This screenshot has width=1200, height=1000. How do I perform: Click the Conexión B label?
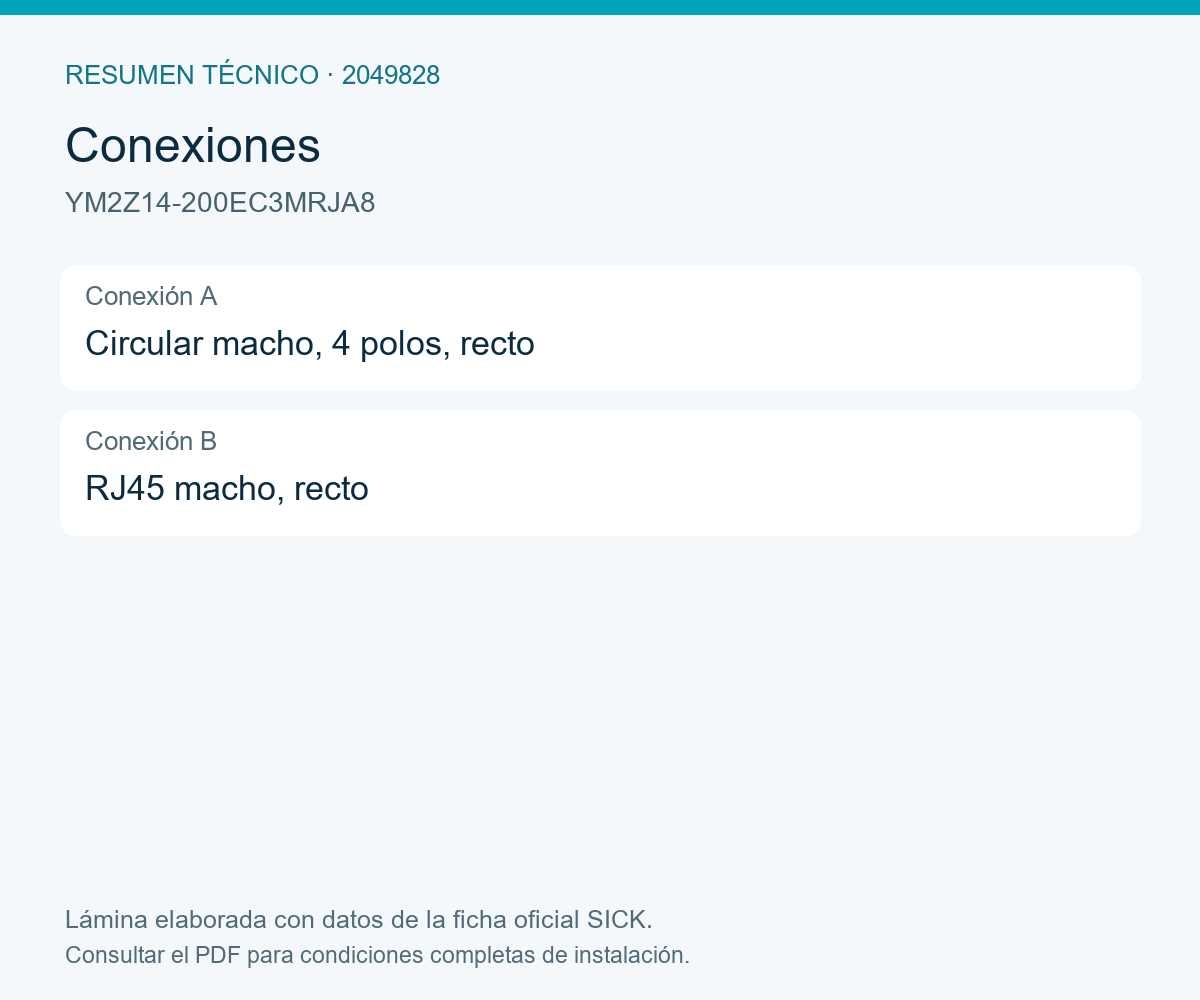tap(151, 441)
